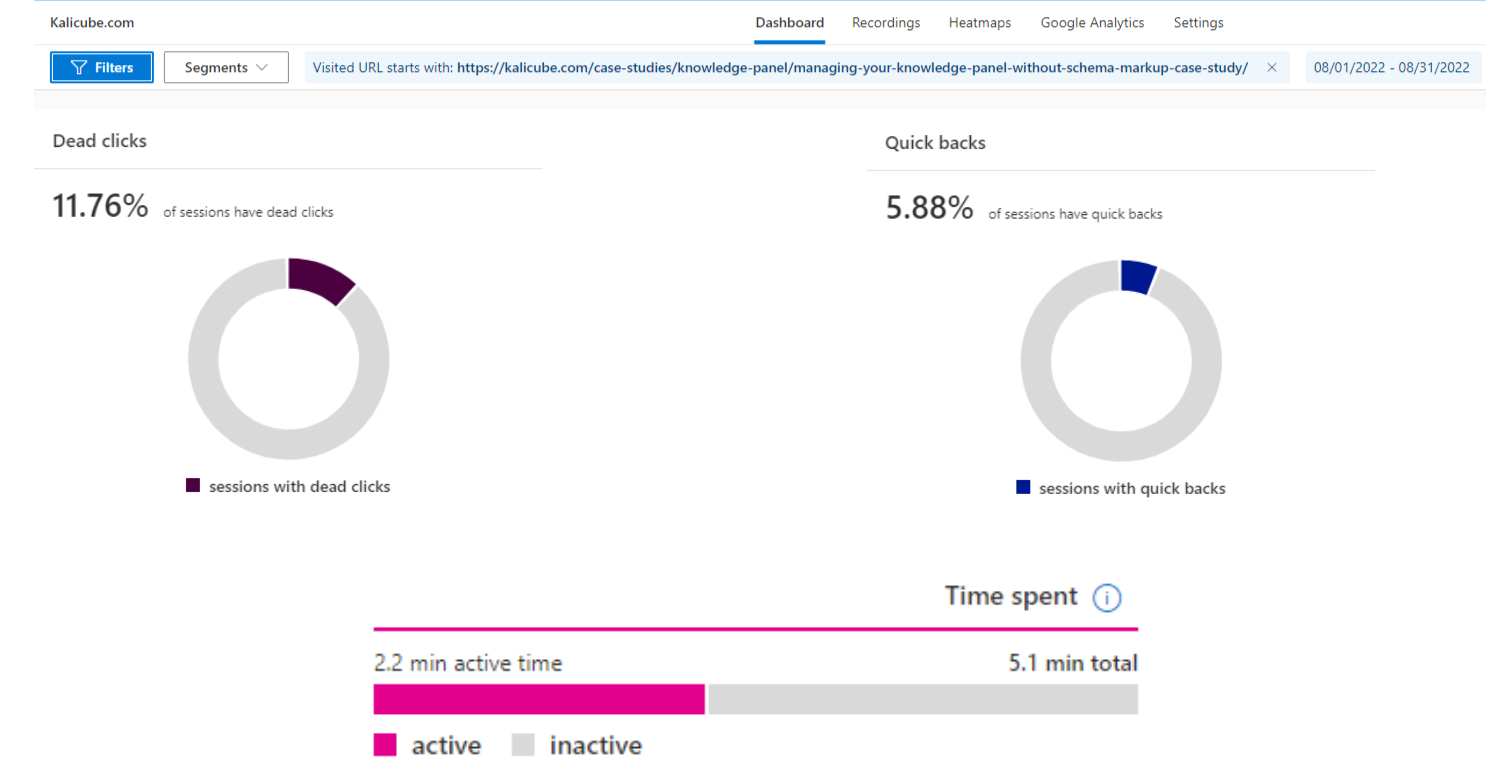Image resolution: width=1488 pixels, height=782 pixels.
Task: Open the Heatmaps tab
Action: pyautogui.click(x=979, y=23)
